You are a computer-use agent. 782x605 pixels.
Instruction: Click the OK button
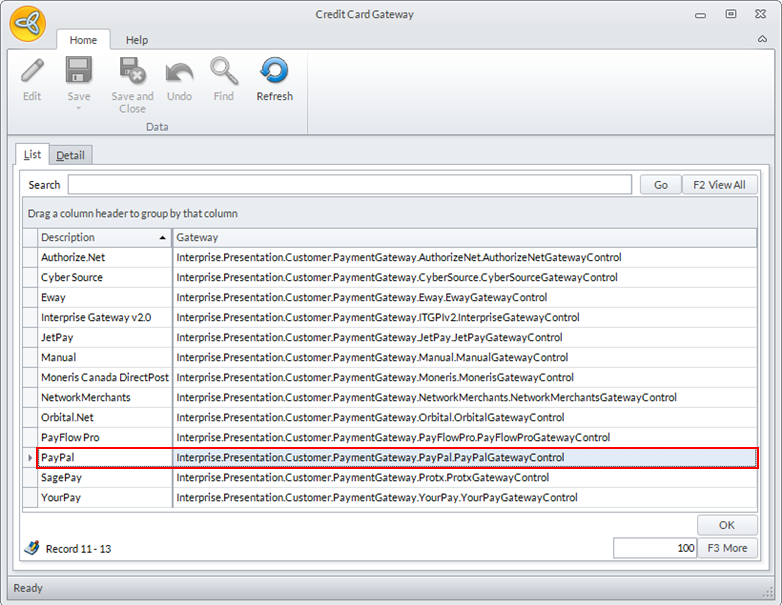click(727, 525)
